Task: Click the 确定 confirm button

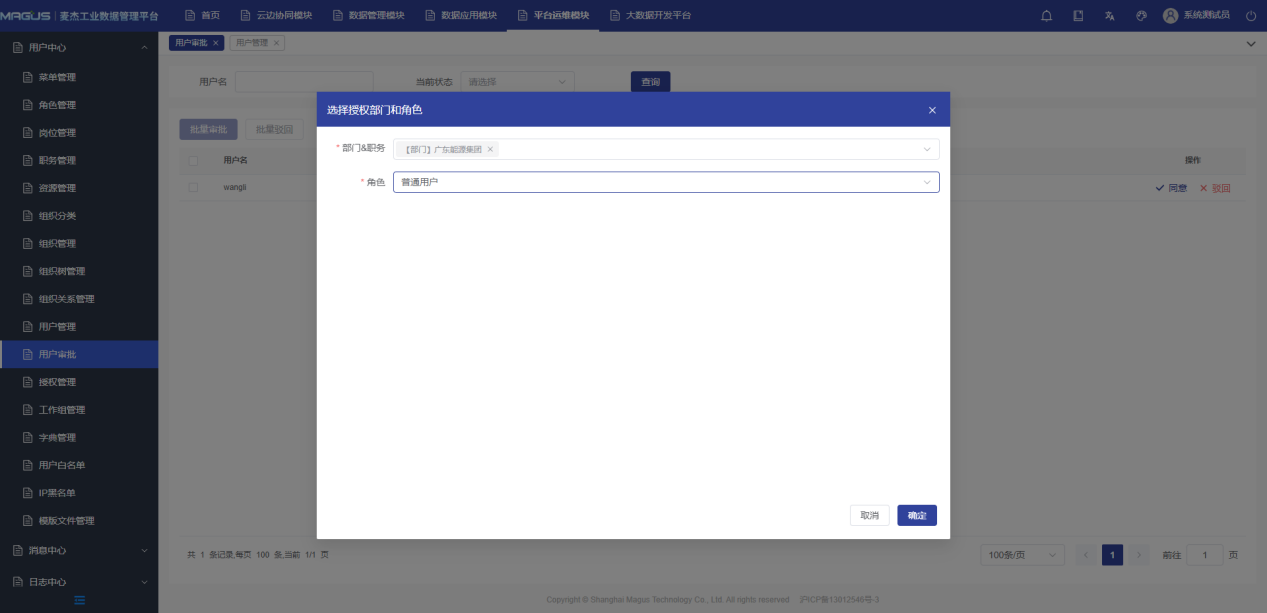Action: 916,515
